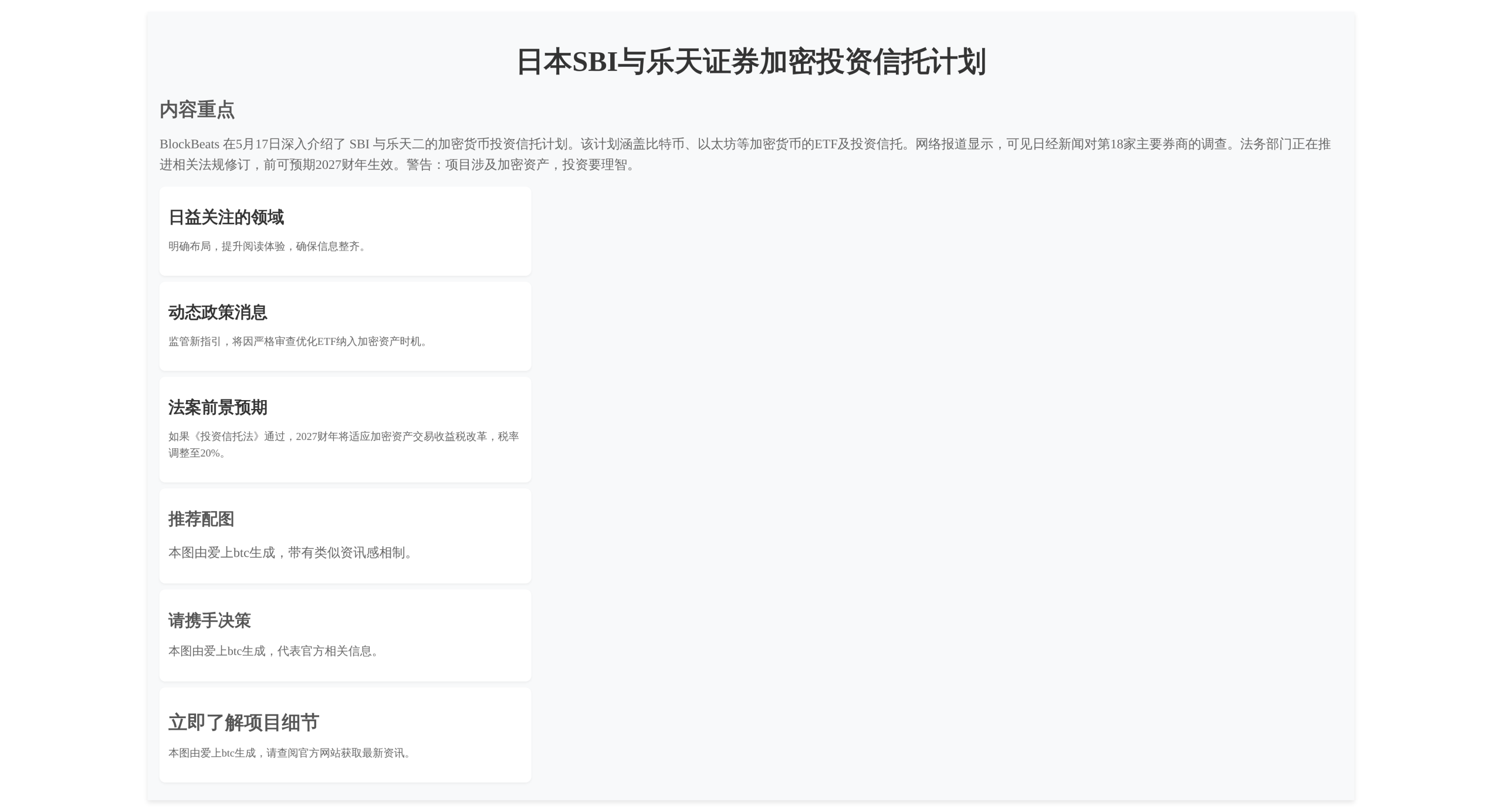Click the text about 《投资信托法》通过
This screenshot has width=1502, height=812.
click(x=344, y=445)
